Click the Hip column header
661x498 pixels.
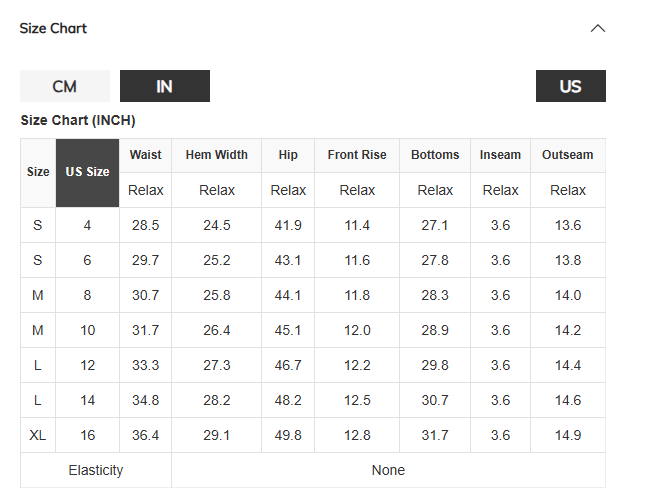click(288, 155)
